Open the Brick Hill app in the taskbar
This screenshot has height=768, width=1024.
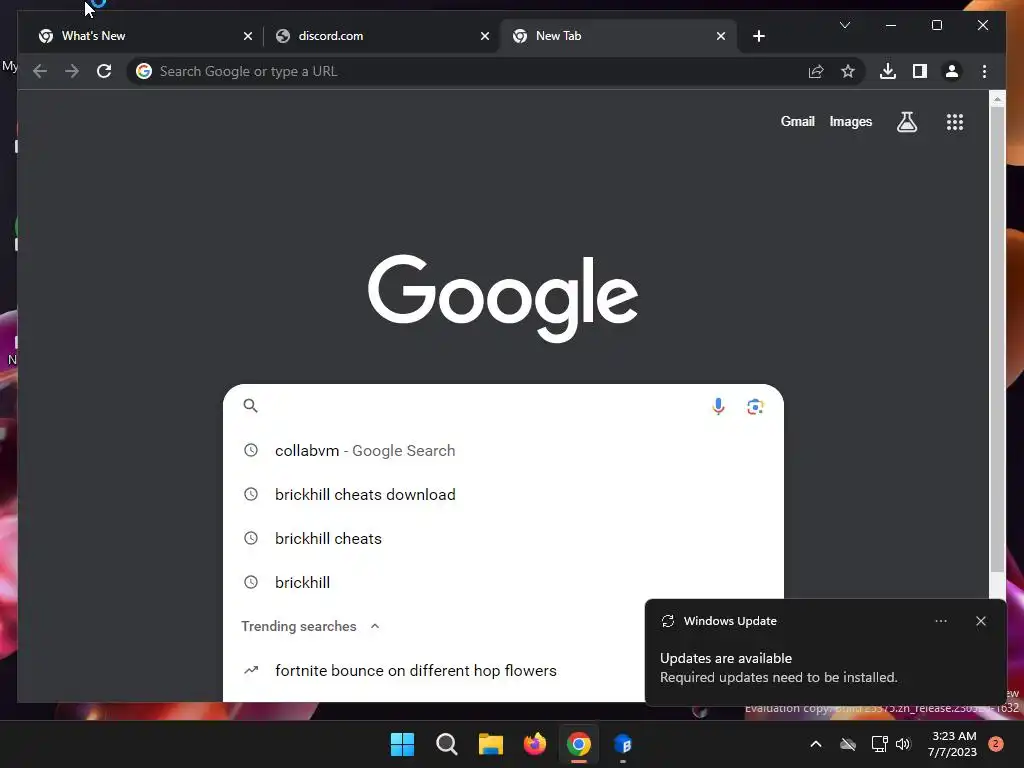tap(623, 744)
